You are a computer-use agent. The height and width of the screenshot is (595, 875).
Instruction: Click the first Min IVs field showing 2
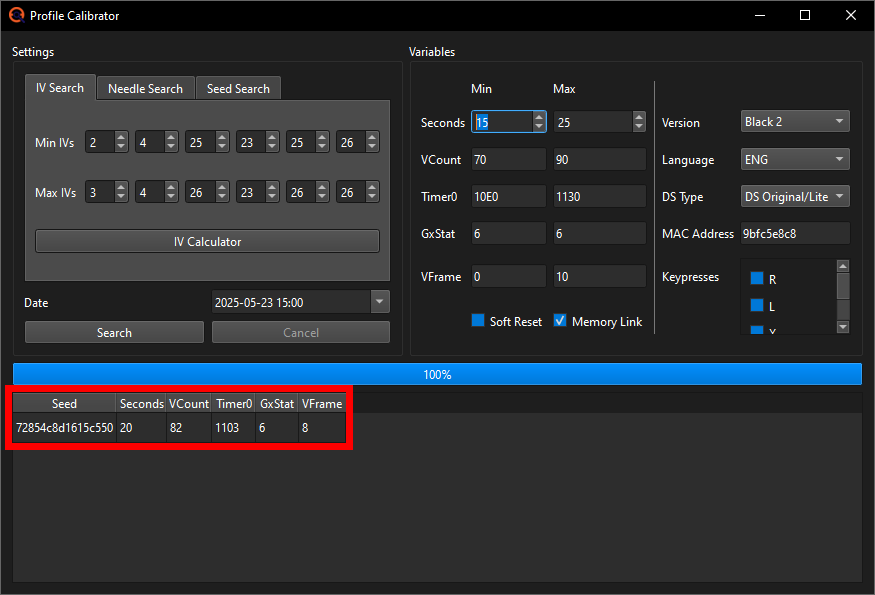point(100,142)
